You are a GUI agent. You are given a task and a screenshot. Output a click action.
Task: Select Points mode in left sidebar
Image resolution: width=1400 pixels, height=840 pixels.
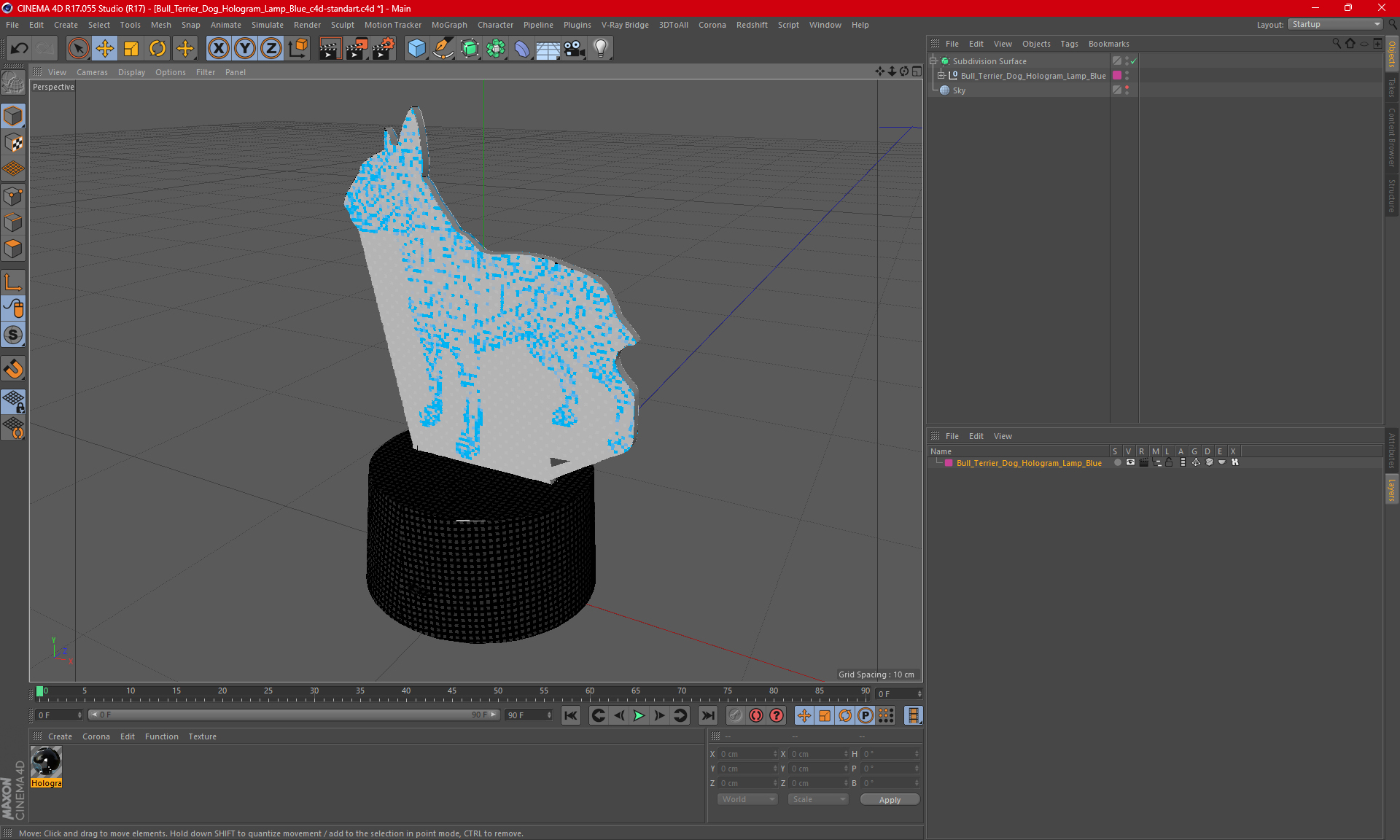[13, 195]
